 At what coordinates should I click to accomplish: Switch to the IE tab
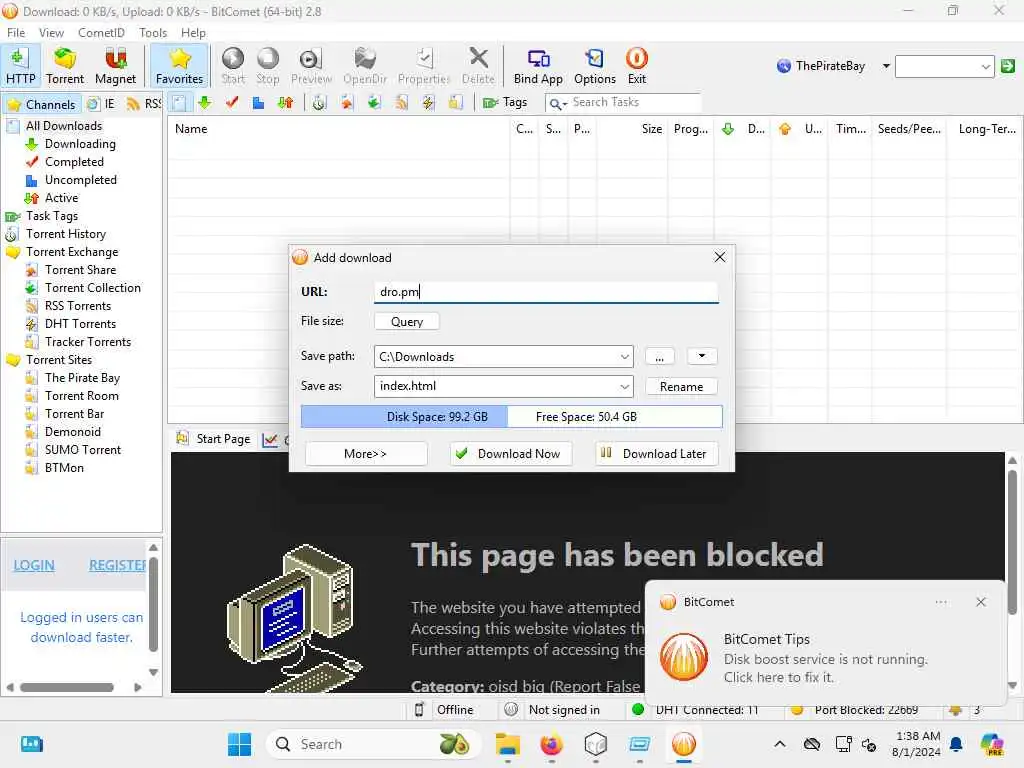101,104
